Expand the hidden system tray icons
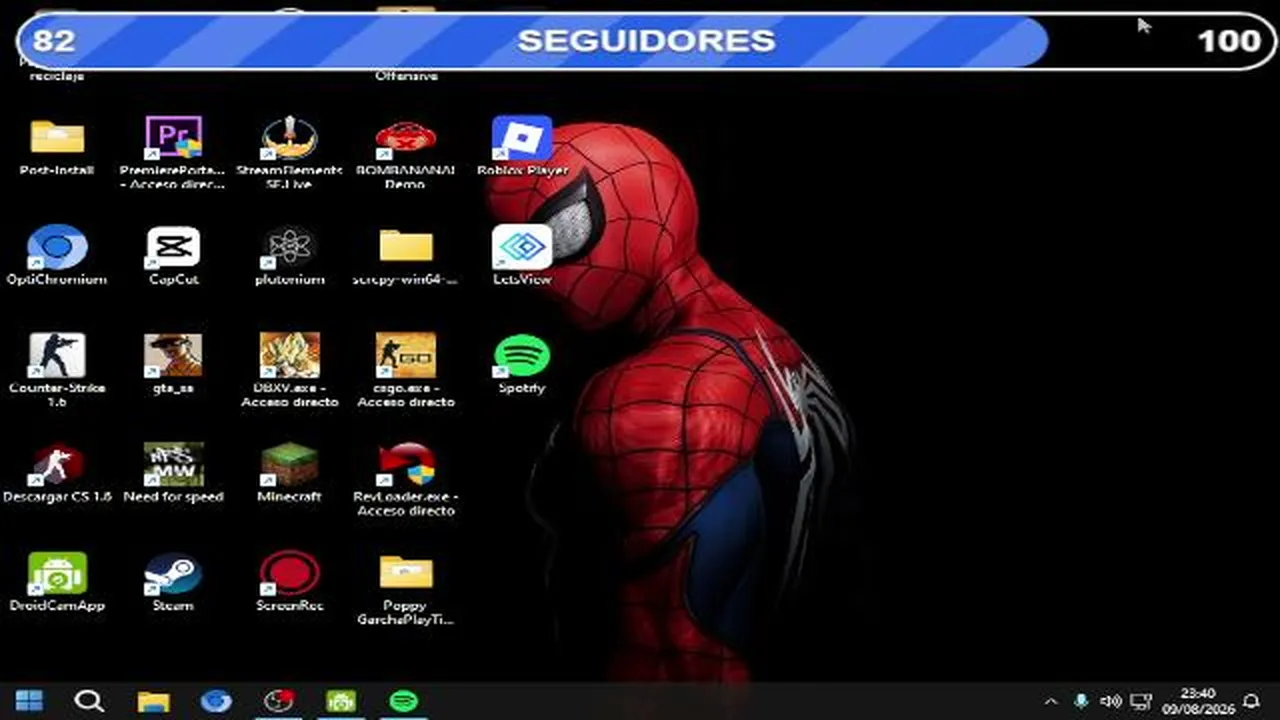Image resolution: width=1280 pixels, height=720 pixels. coord(1051,701)
